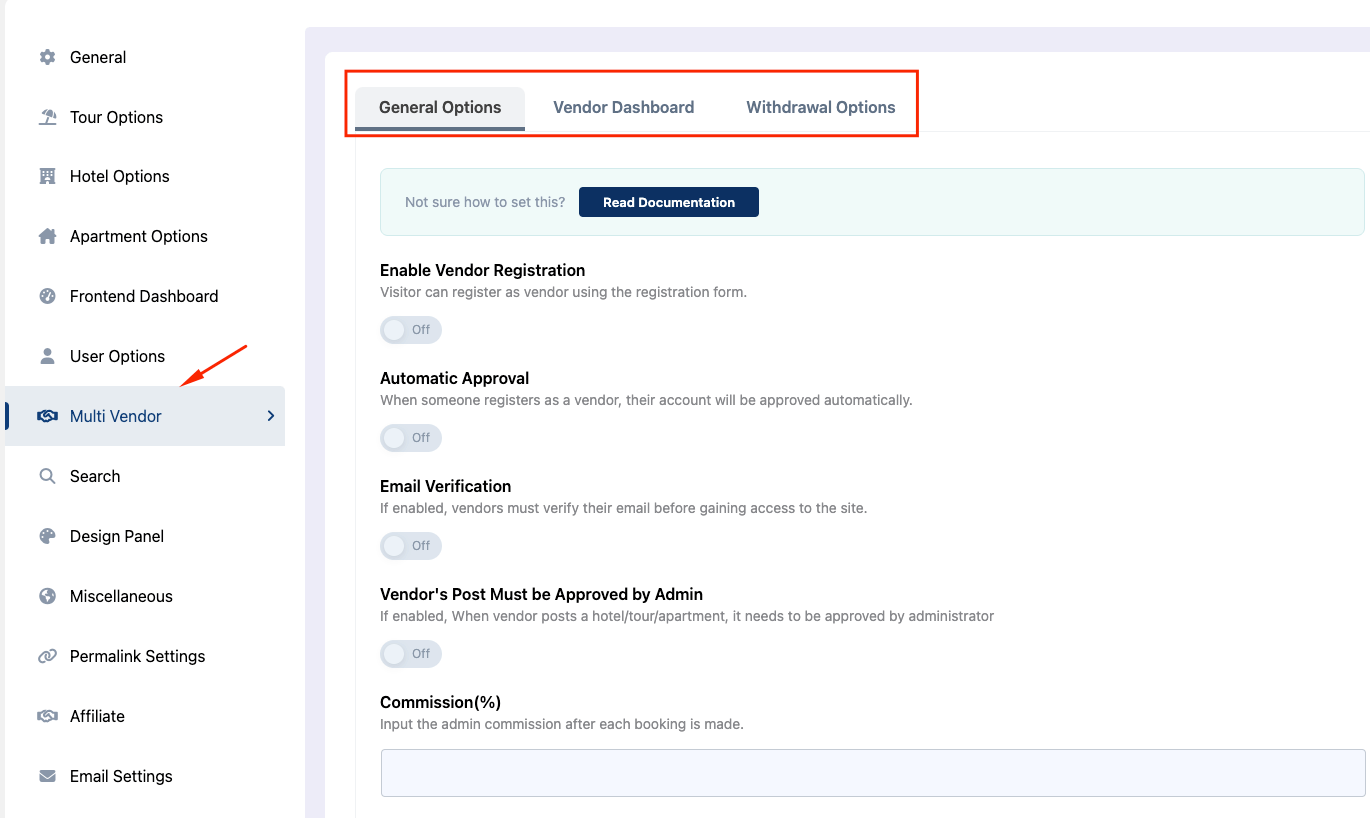The width and height of the screenshot is (1370, 818).
Task: Switch to the Vendor Dashboard tab
Action: coord(623,107)
